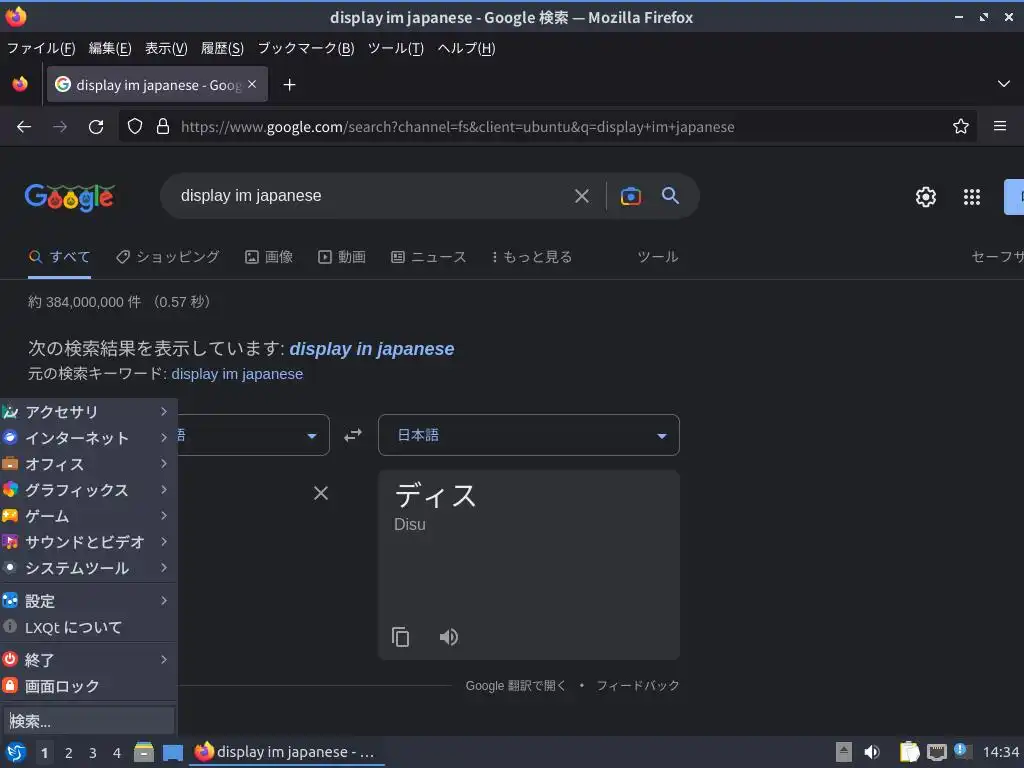Go to Google logo homepage
1024x768 pixels.
[69, 197]
